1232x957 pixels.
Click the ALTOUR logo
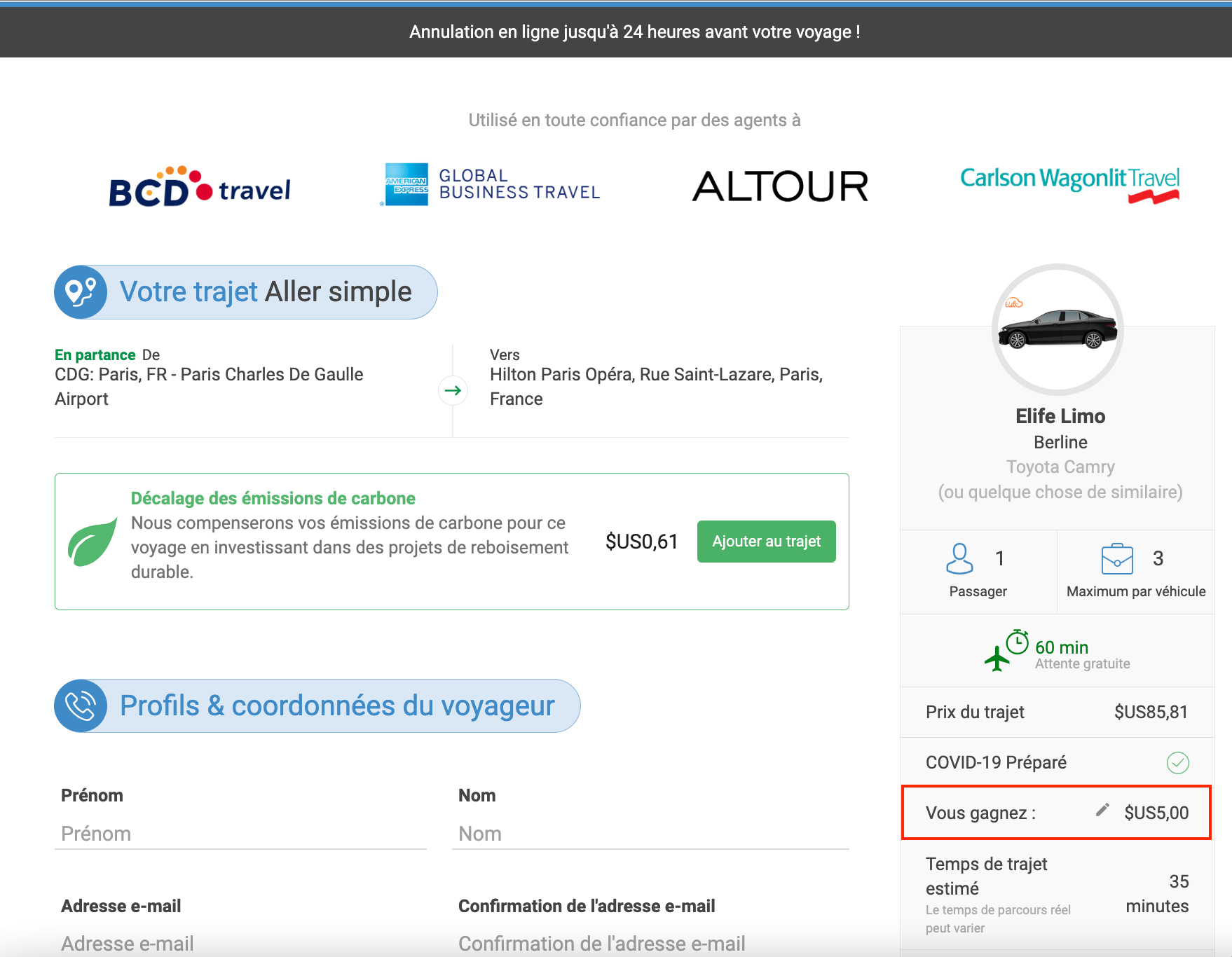pos(780,186)
